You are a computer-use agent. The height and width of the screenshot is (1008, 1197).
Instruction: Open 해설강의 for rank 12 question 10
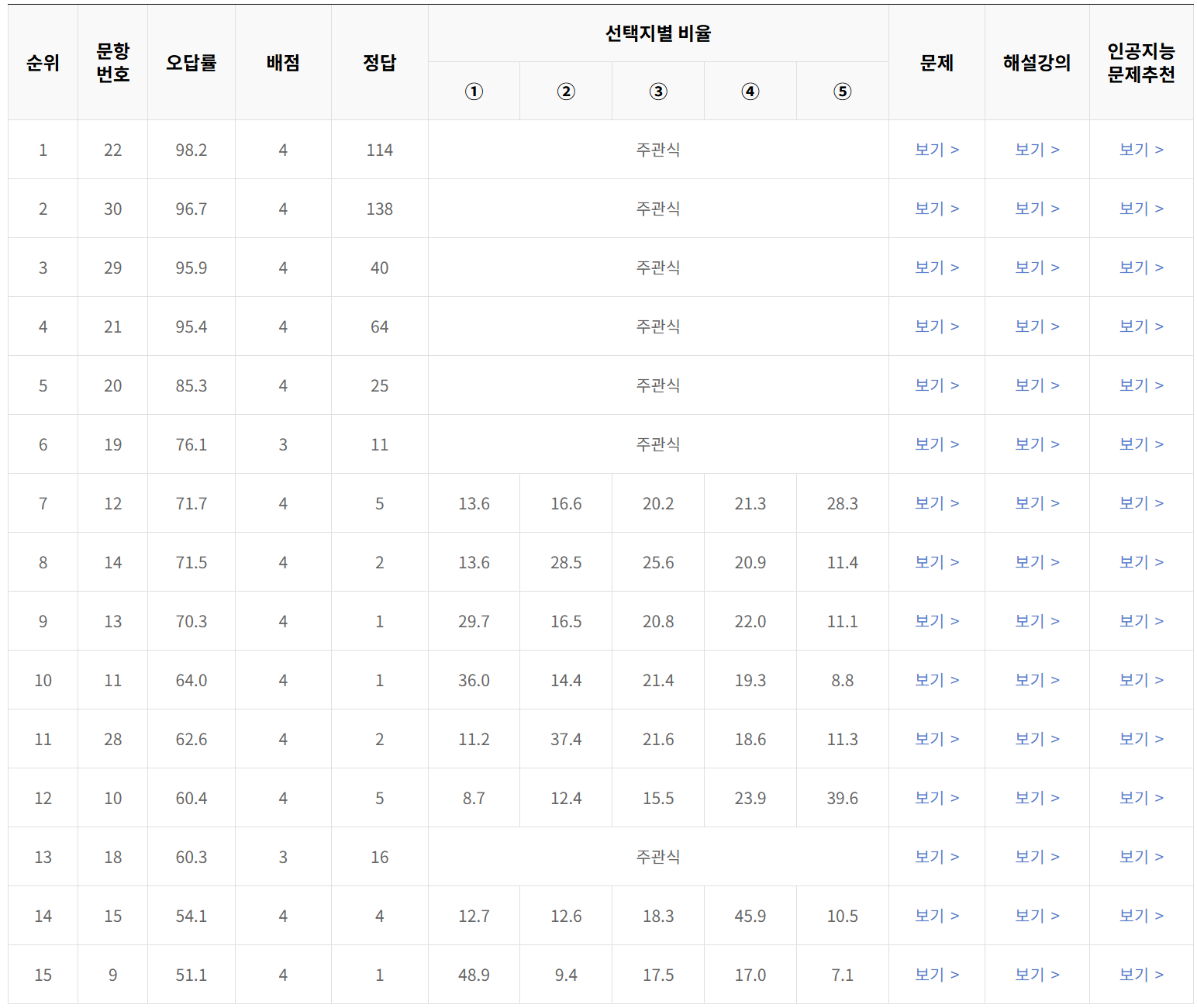point(1037,798)
